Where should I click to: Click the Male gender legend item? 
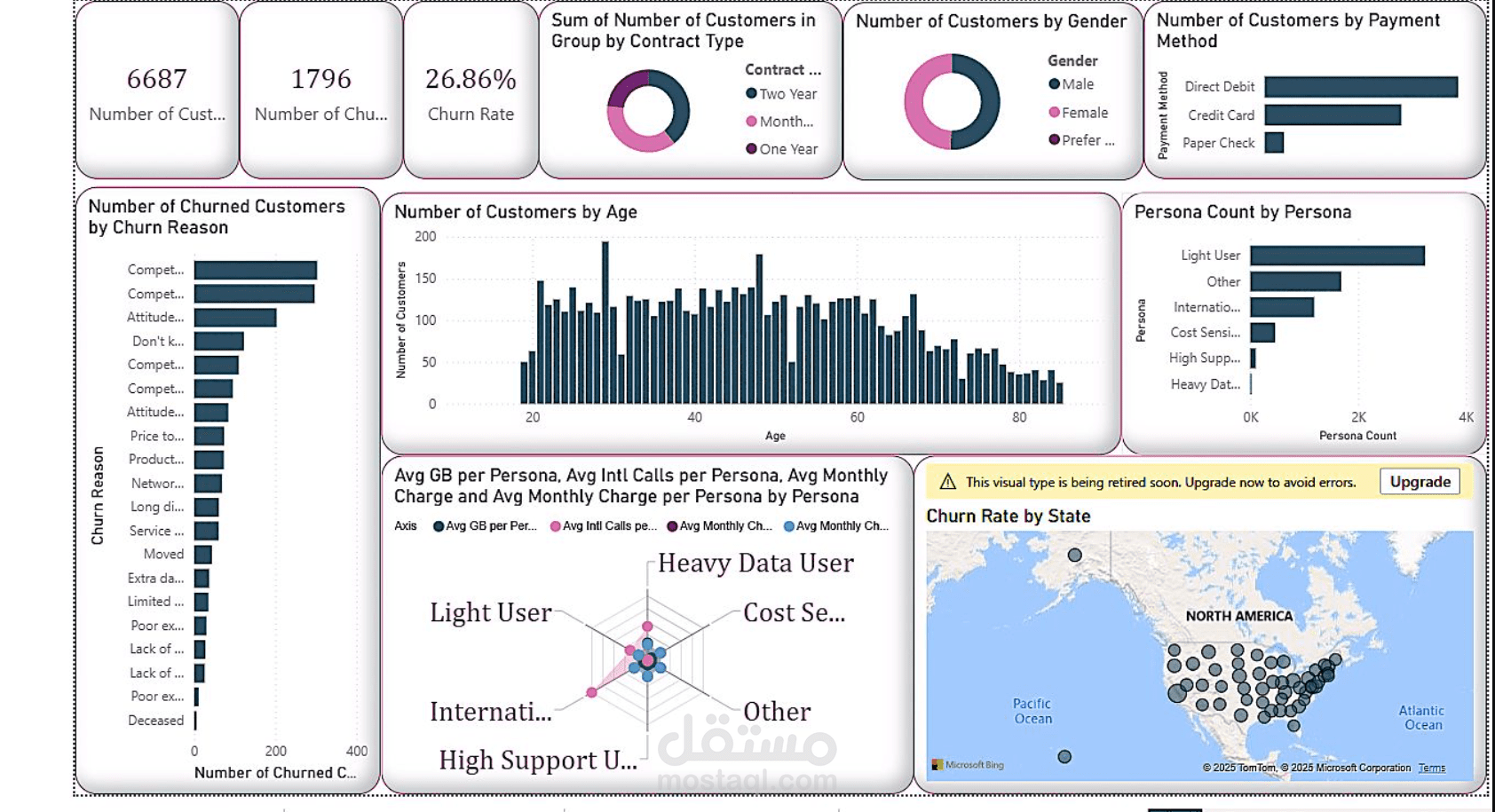tap(1072, 84)
